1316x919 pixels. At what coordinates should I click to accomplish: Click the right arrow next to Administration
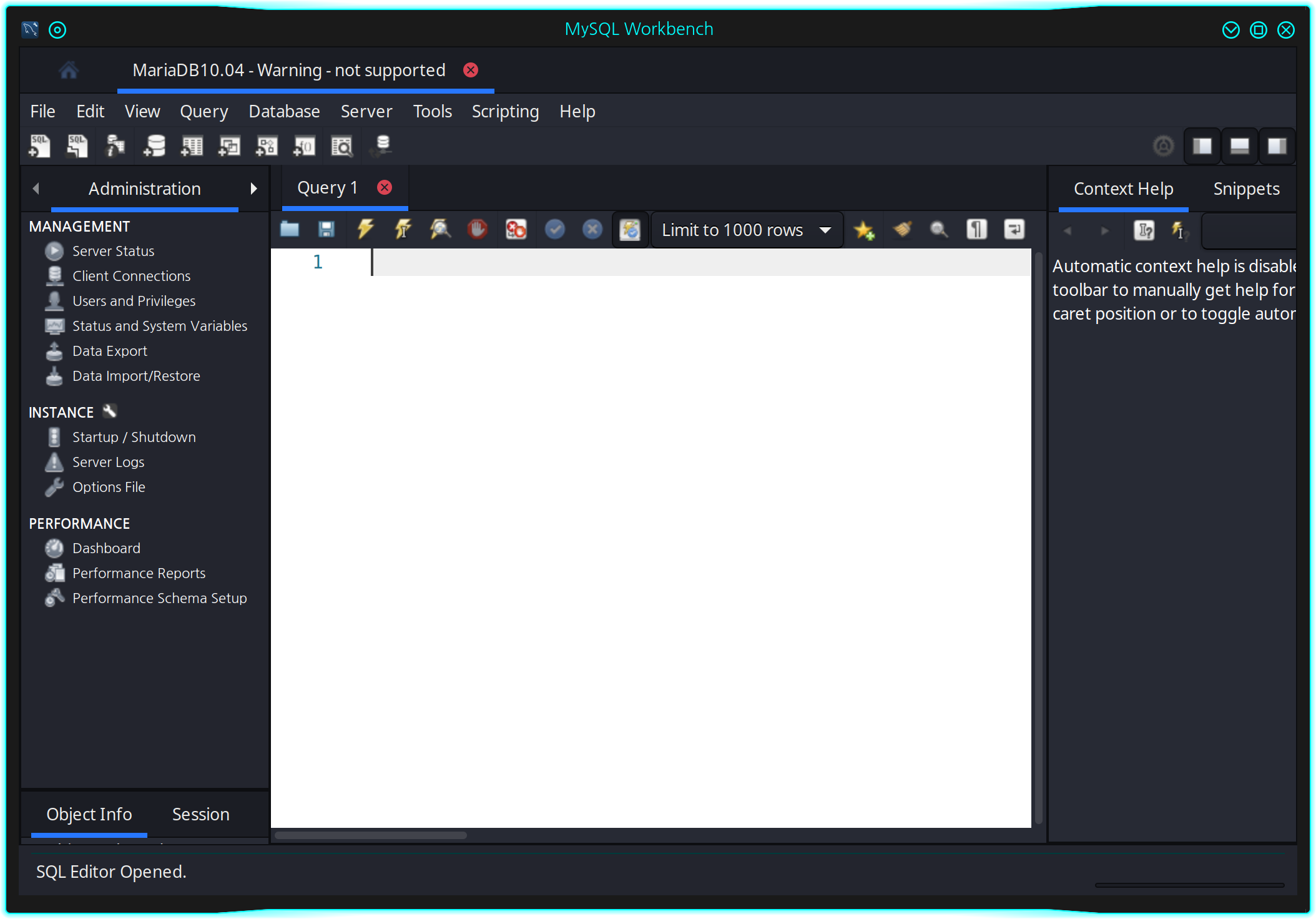[253, 189]
